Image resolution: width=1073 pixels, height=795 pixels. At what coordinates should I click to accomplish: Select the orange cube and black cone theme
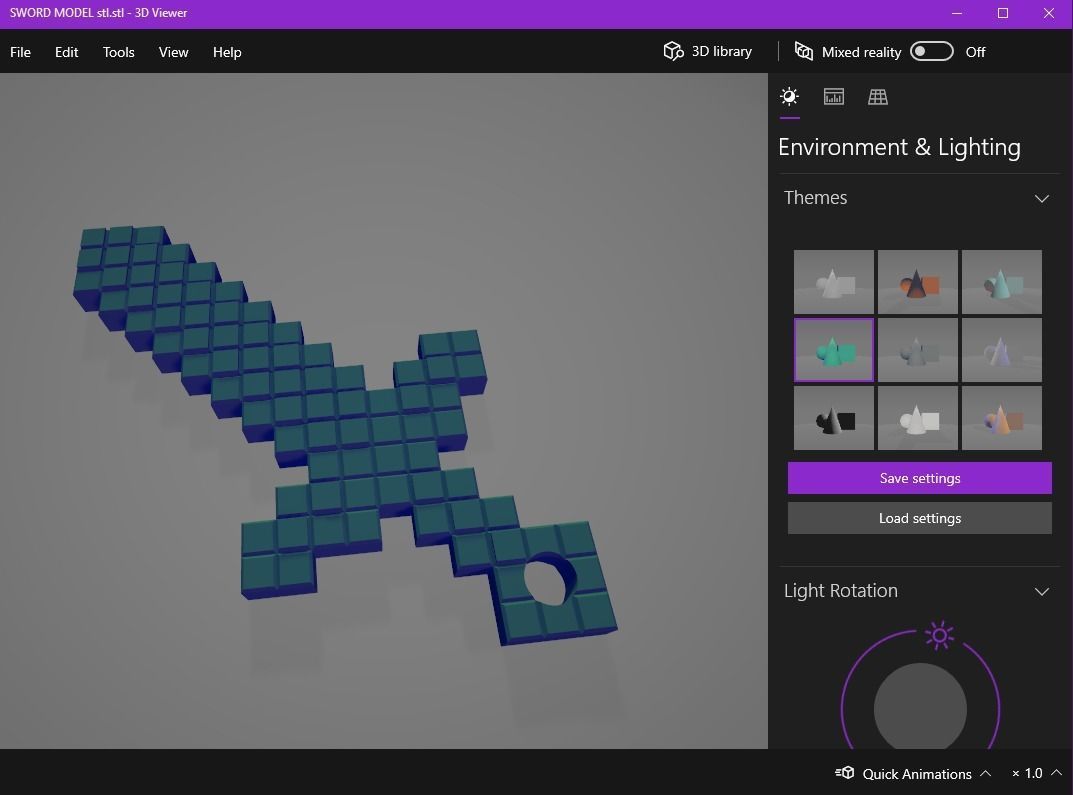918,282
